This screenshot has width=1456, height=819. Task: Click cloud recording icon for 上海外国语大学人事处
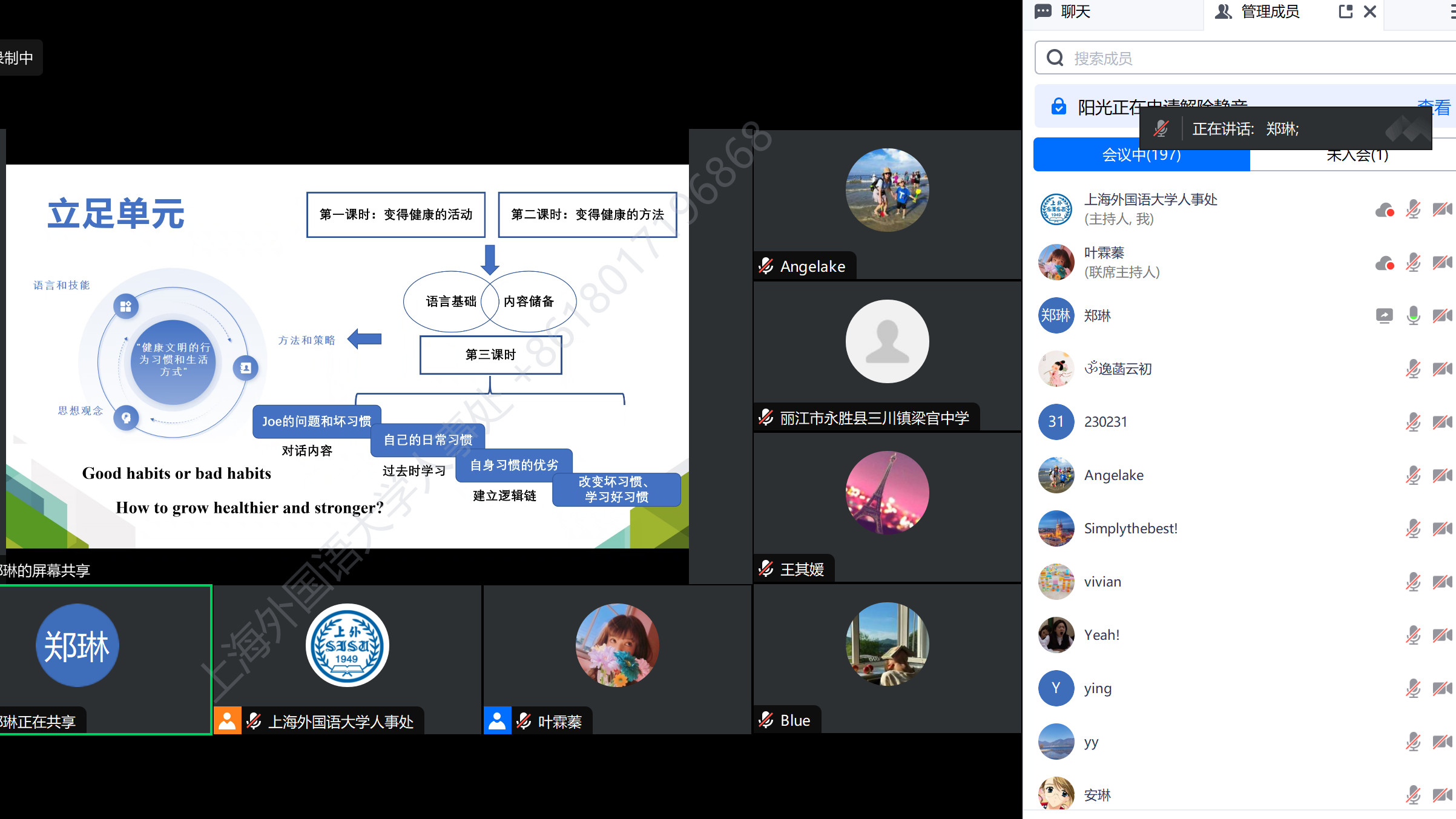(x=1385, y=209)
